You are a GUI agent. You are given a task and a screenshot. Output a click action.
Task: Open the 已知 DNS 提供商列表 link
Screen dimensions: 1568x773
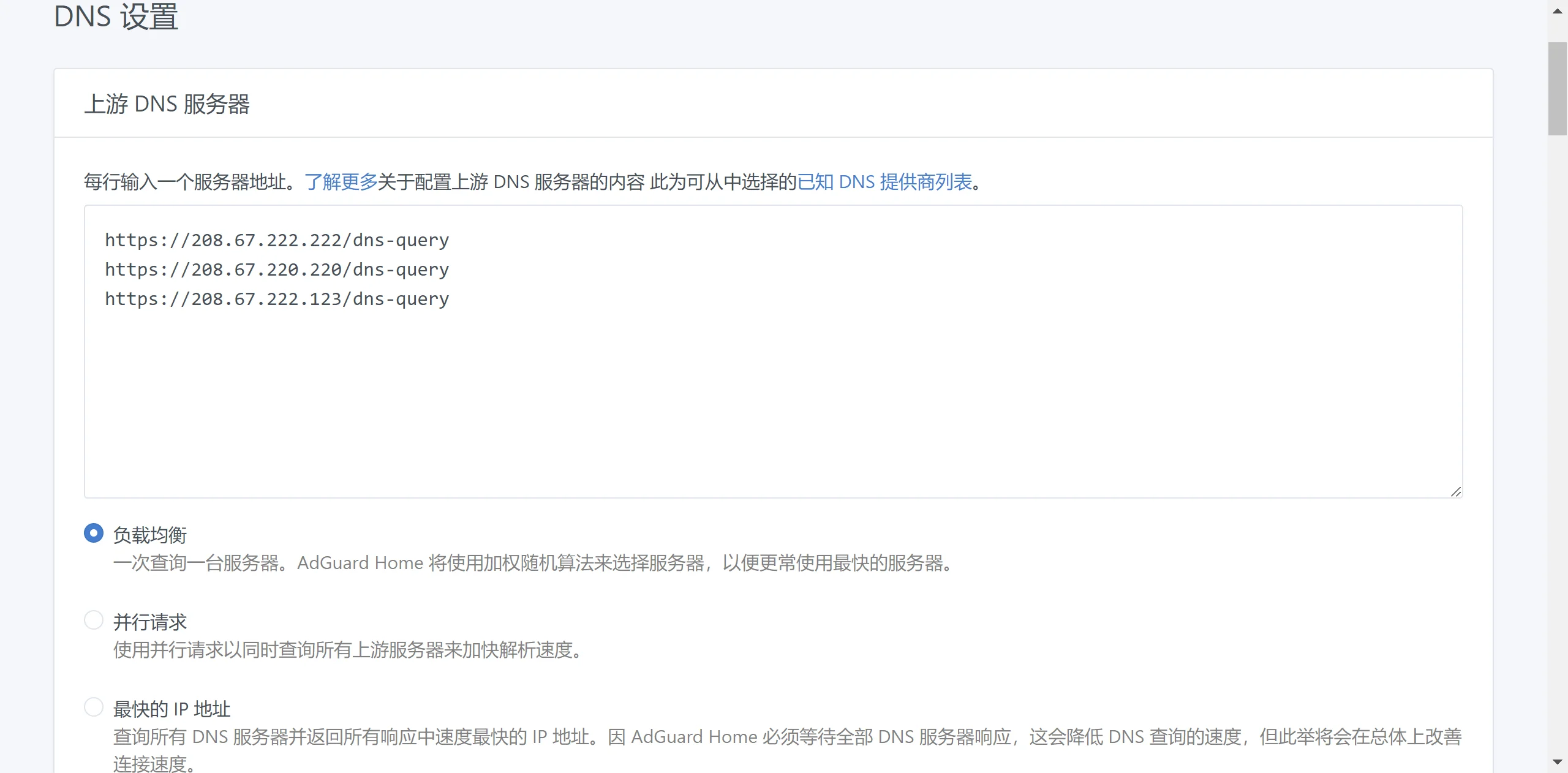point(884,182)
